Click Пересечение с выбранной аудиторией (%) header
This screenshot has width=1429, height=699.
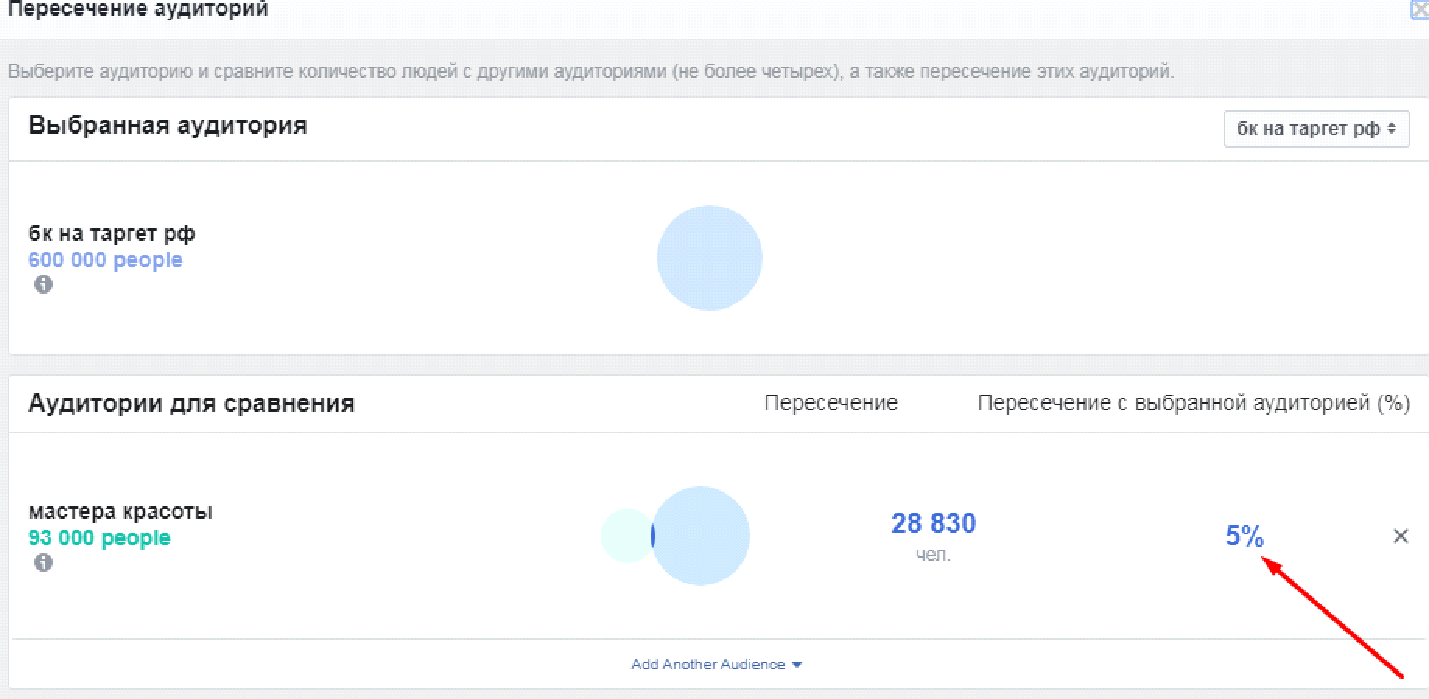(x=1193, y=403)
